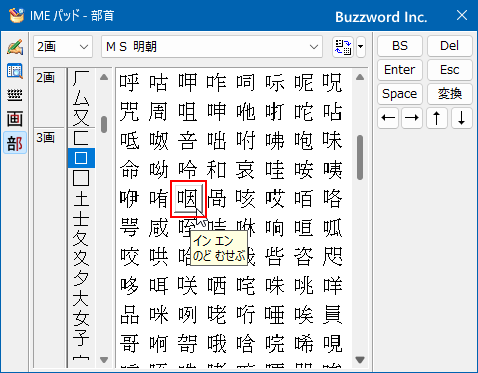
Task: Insert the kanji 咲
Action: (x=188, y=286)
